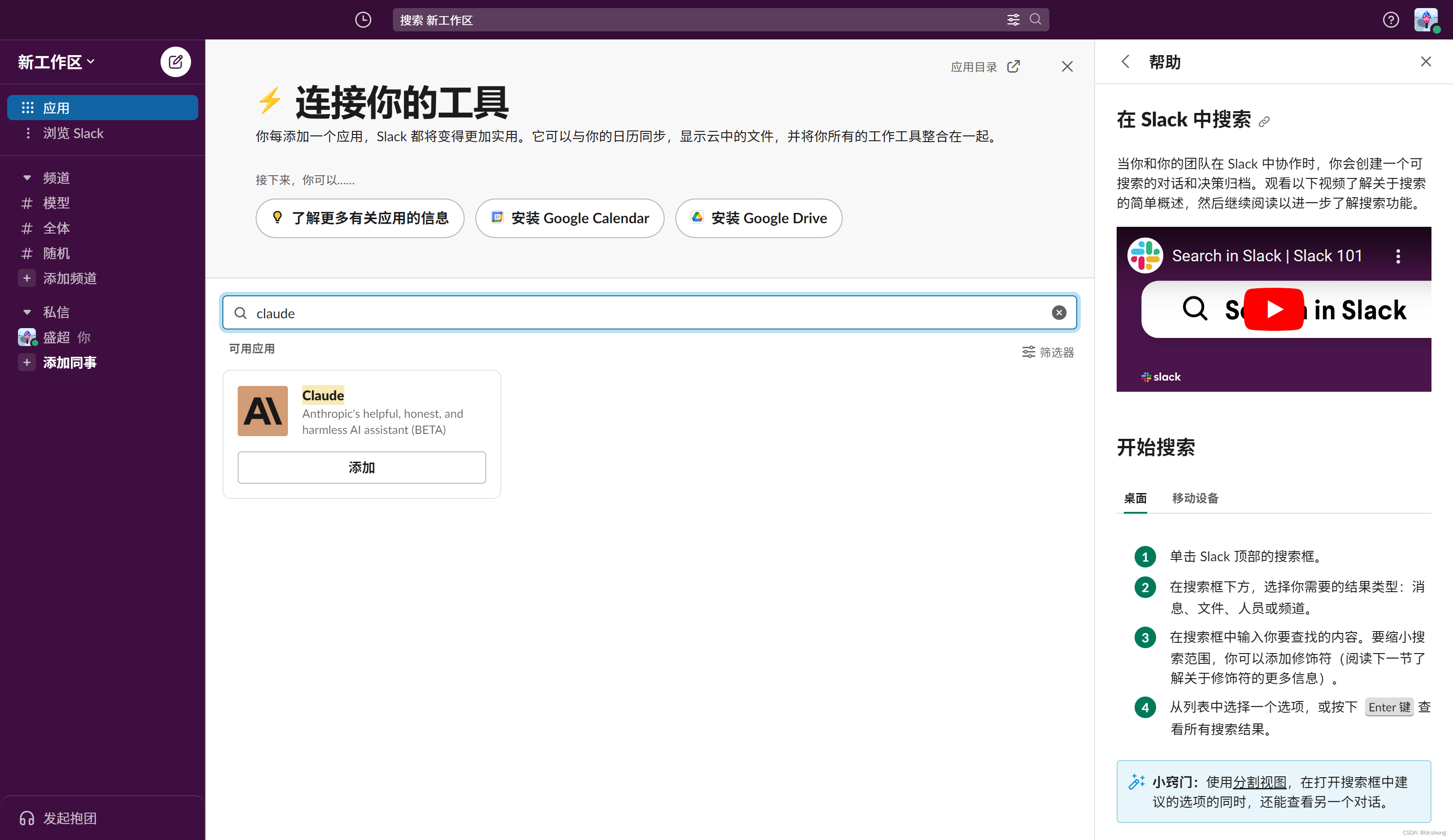This screenshot has width=1453, height=840.
Task: Click the Slack channel logo on video
Action: coord(1145,256)
